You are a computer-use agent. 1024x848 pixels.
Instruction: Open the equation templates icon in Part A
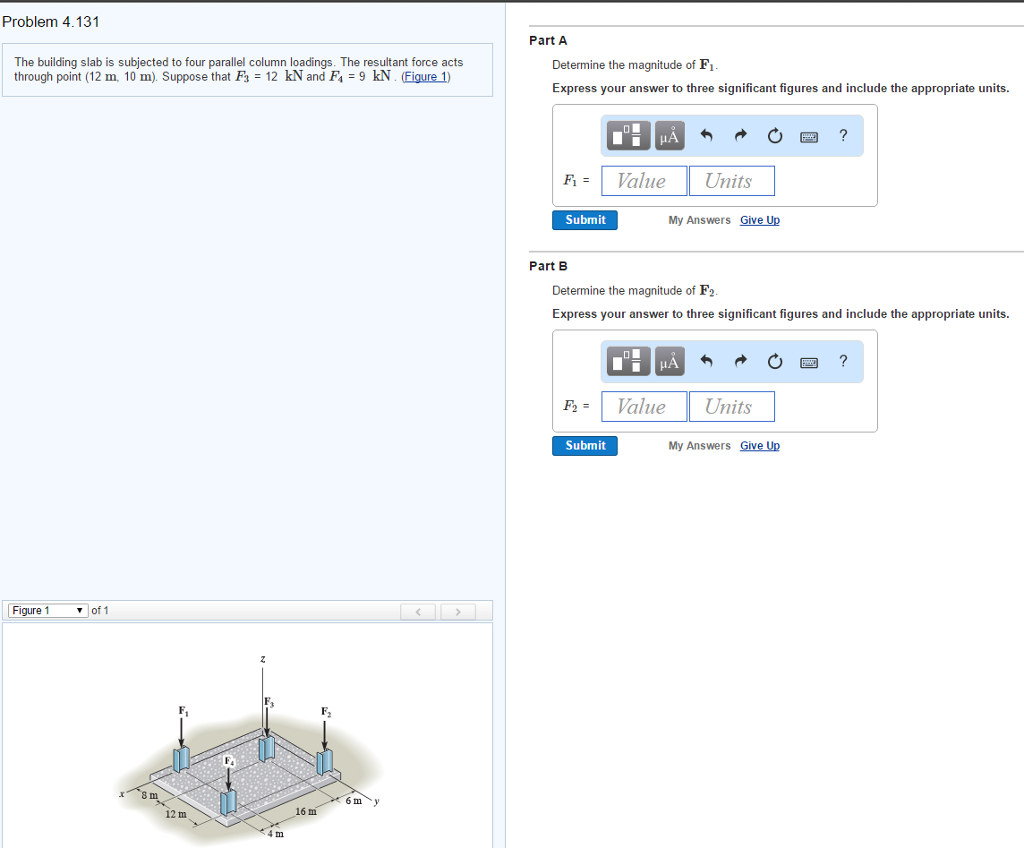[627, 135]
